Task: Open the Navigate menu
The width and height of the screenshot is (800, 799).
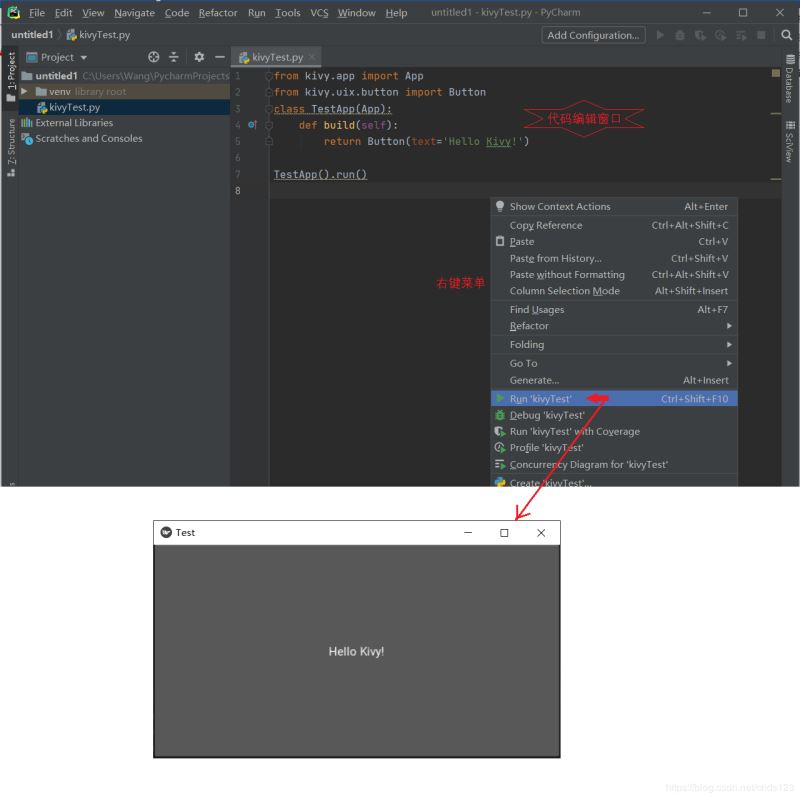Action: (134, 13)
